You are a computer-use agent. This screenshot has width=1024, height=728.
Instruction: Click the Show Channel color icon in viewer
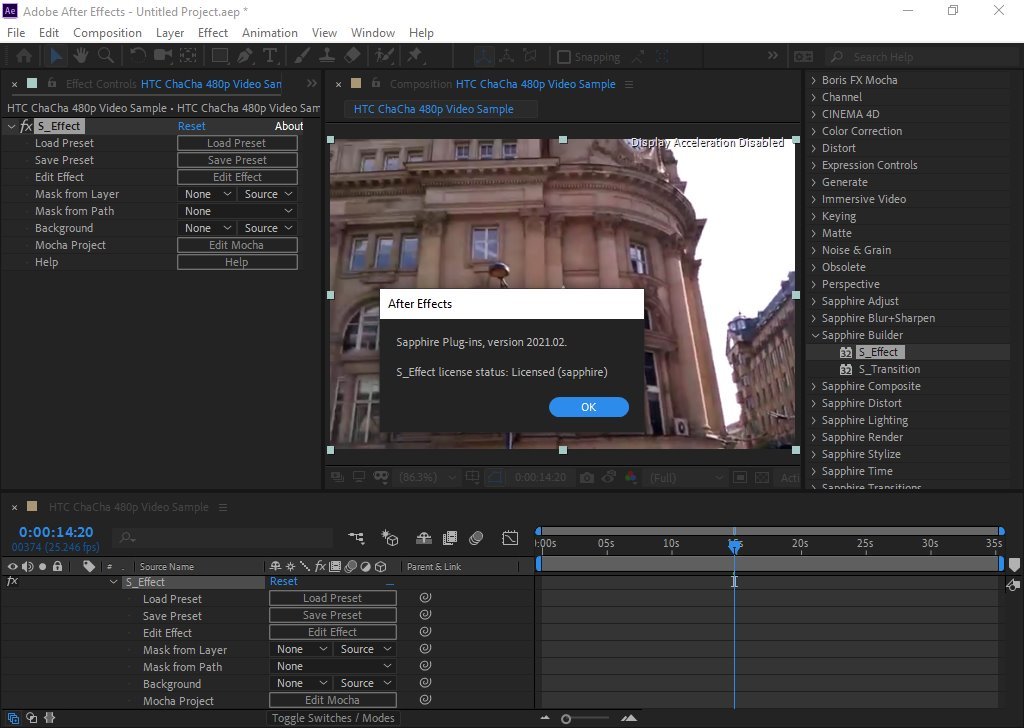click(630, 477)
